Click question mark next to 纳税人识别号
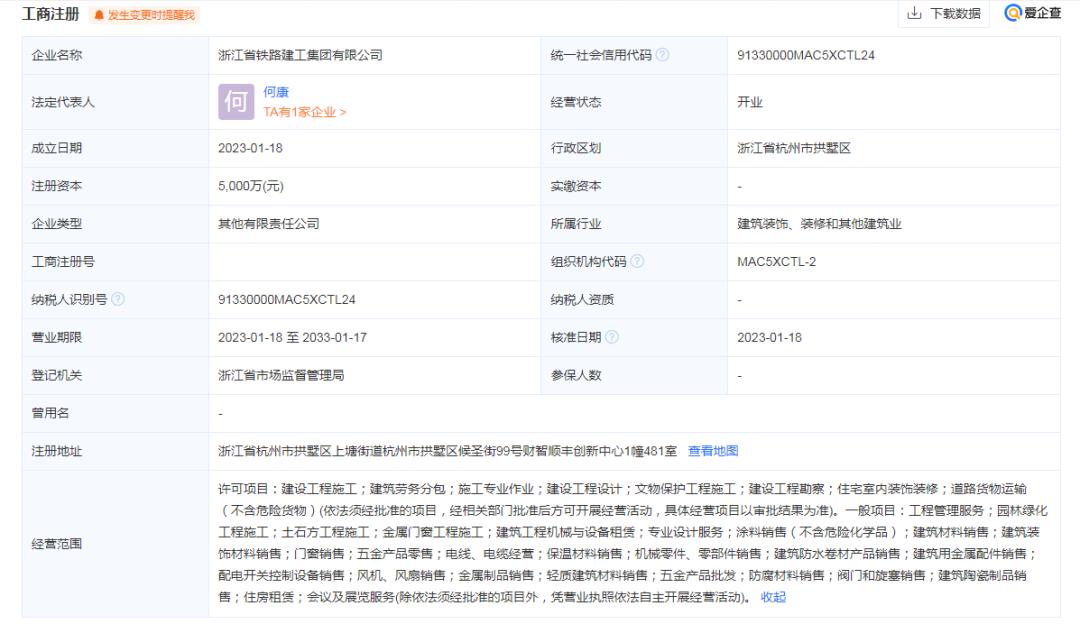Viewport: 1080px width, 624px height. click(x=120, y=299)
